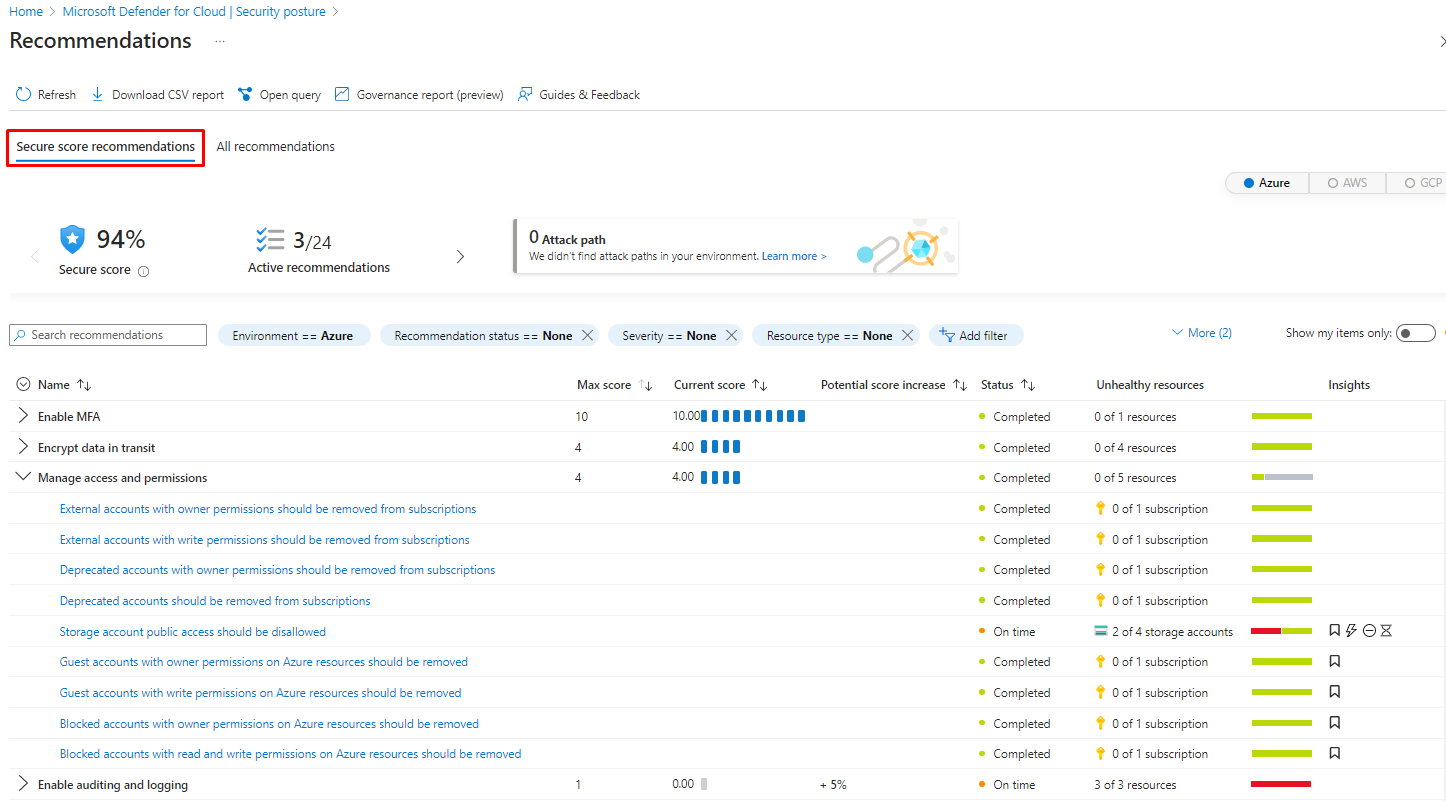Click Learn more link in Attack path
This screenshot has width=1446, height=801.
pyautogui.click(x=793, y=257)
